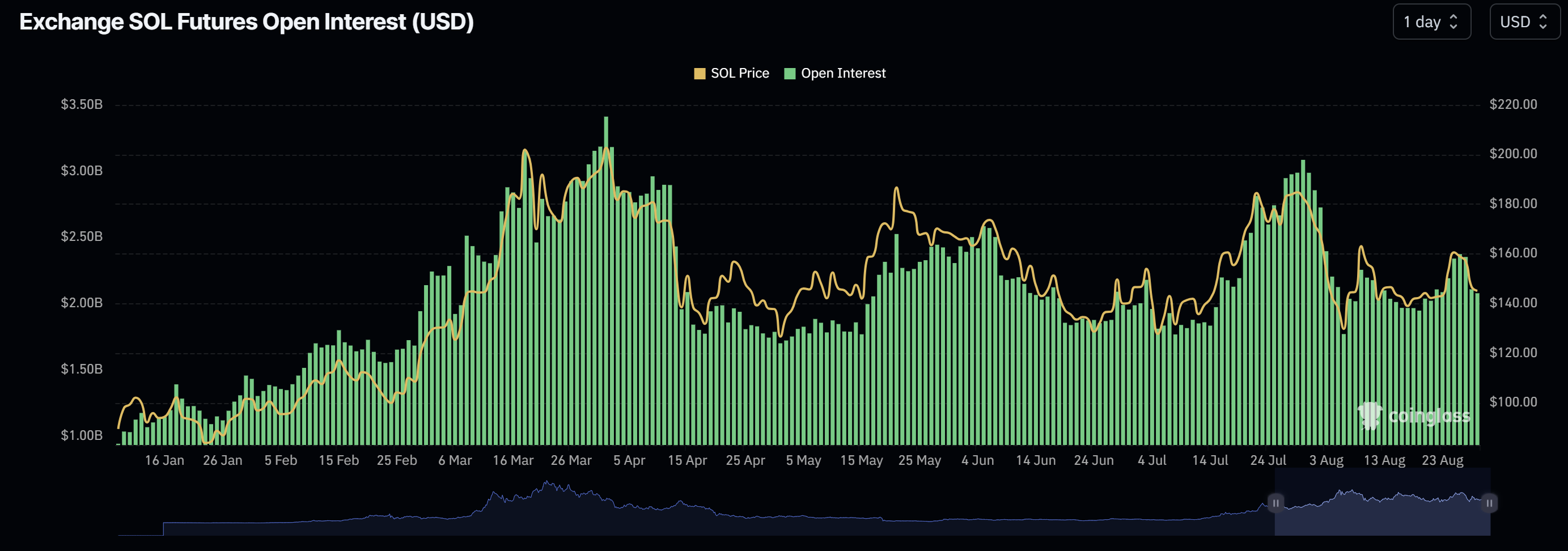Click the '16 Mar' date label

(x=513, y=460)
